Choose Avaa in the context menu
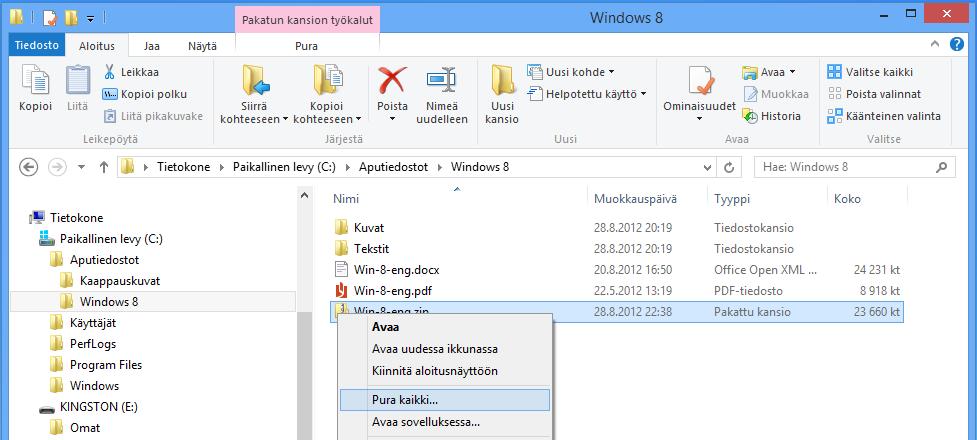The height and width of the screenshot is (440, 977). [445, 327]
